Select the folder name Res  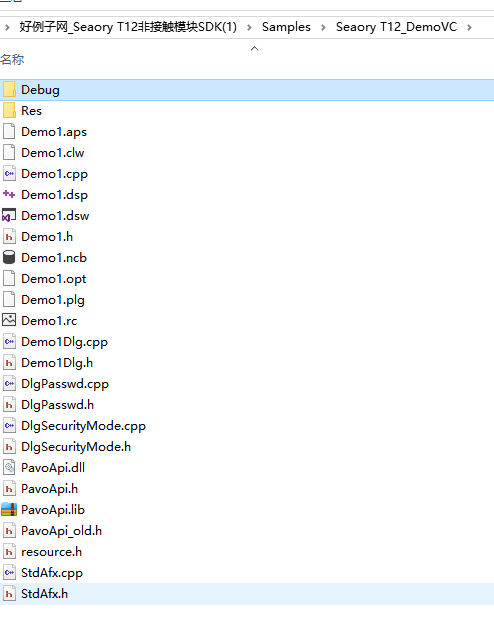tap(31, 111)
